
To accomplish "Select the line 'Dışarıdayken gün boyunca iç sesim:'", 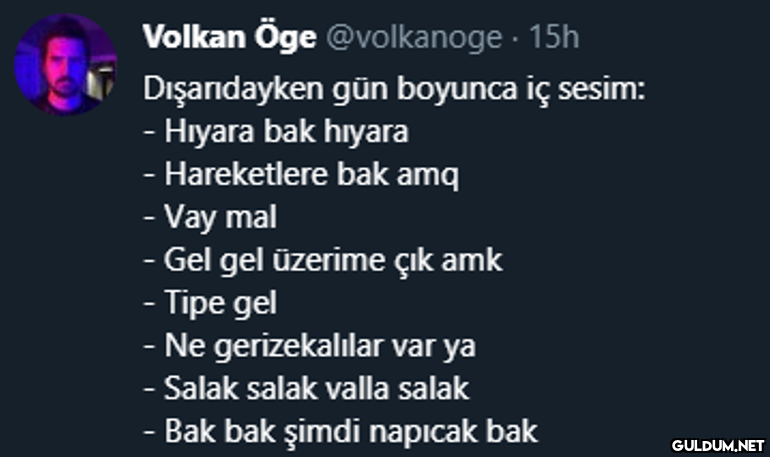I will [x=394, y=90].
